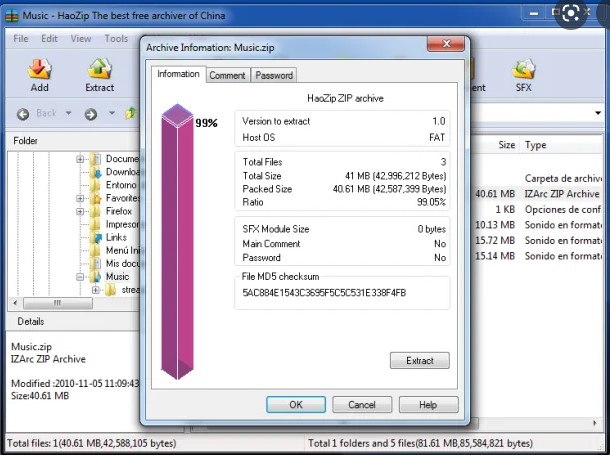The width and height of the screenshot is (610, 455).
Task: Click the SFX toolbar icon
Action: tap(523, 75)
